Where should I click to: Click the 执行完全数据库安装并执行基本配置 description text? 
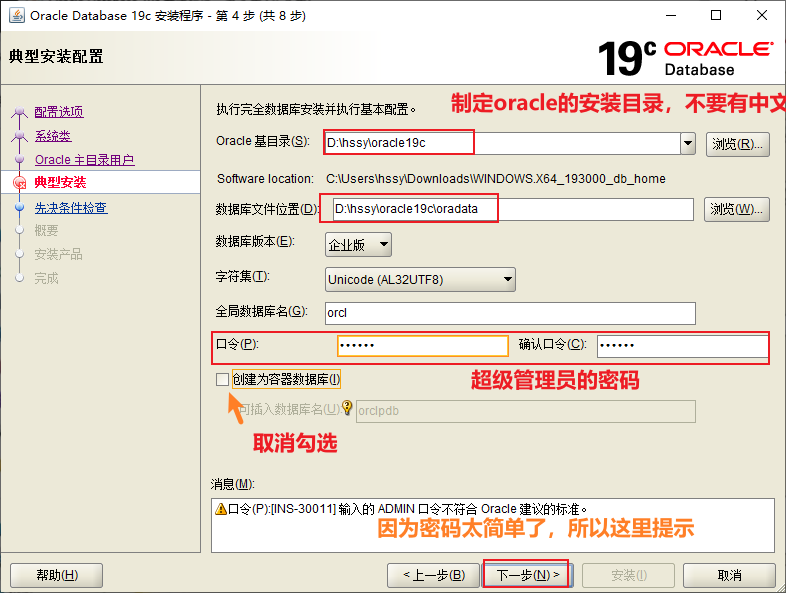316,109
